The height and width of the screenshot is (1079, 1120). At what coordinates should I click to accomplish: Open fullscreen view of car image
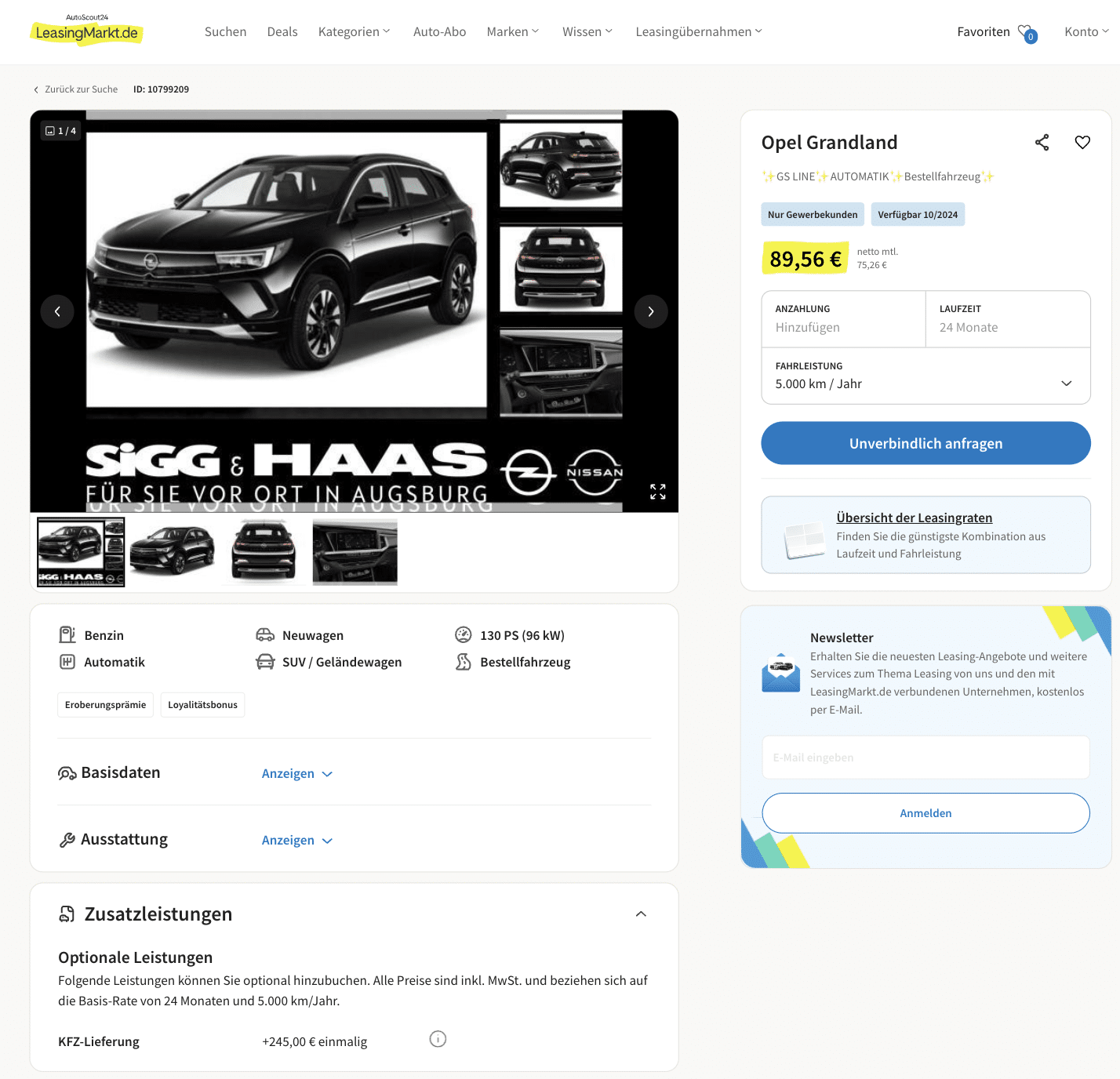[x=658, y=492]
